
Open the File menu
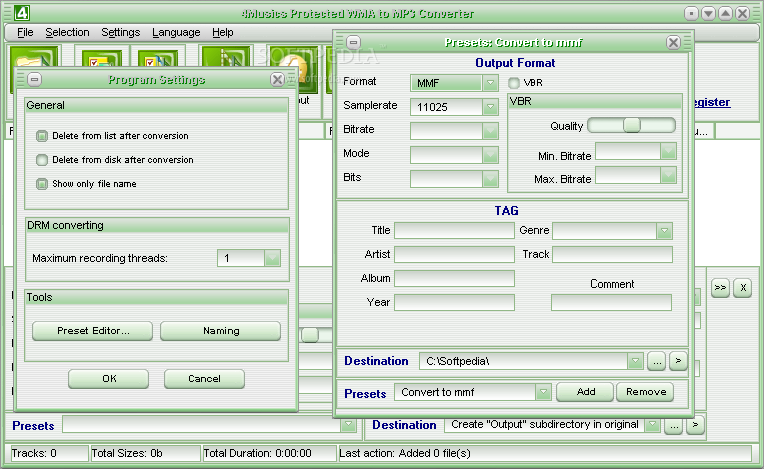pyautogui.click(x=25, y=33)
